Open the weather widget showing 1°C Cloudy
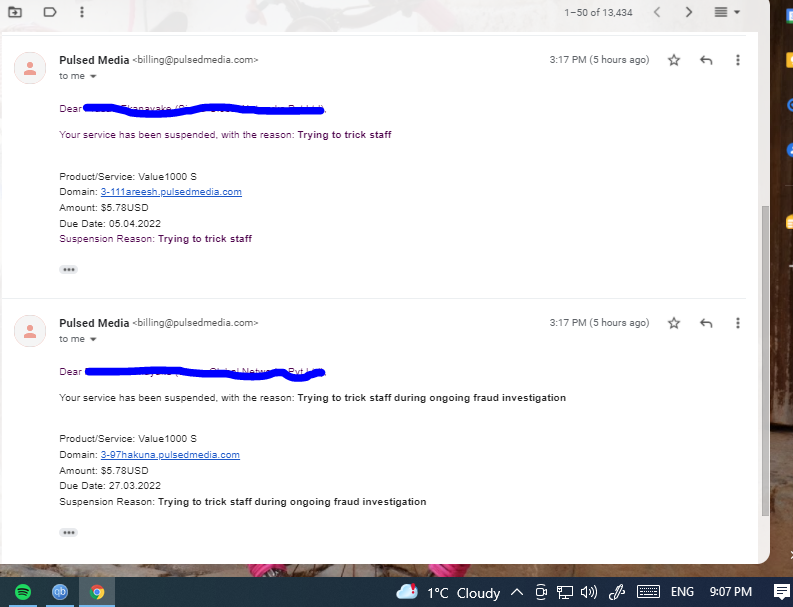Image resolution: width=793 pixels, height=607 pixels. tap(448, 592)
